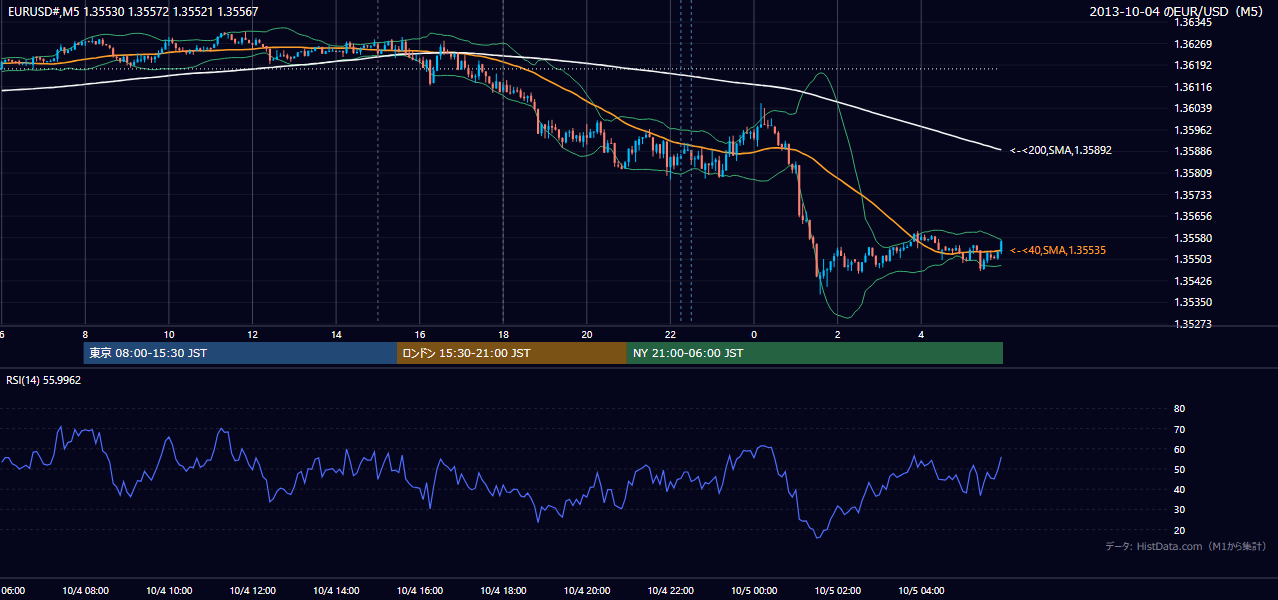Click price axis label 1.36345
This screenshot has height=600, width=1278.
(x=1195, y=22)
